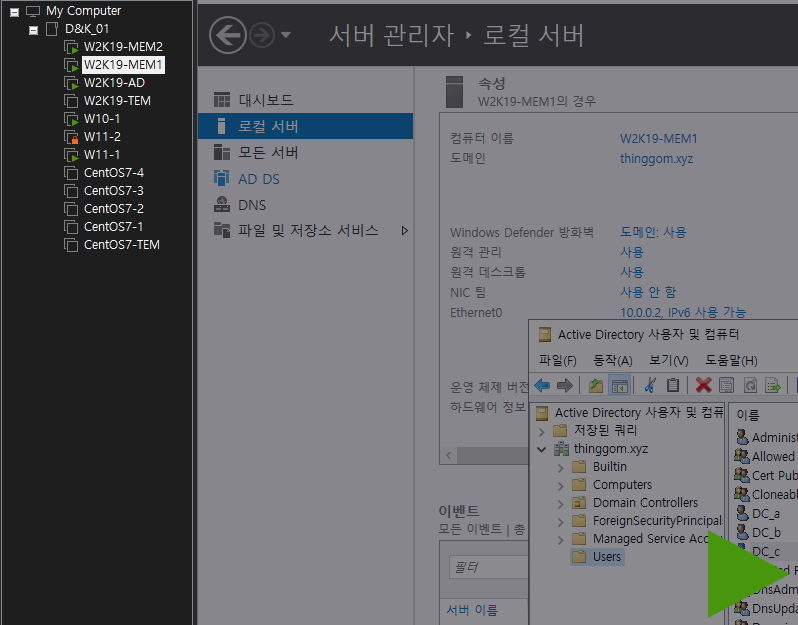Click the Forward arrow in AD toolbar
Screen dimensions: 798x625
coord(564,385)
